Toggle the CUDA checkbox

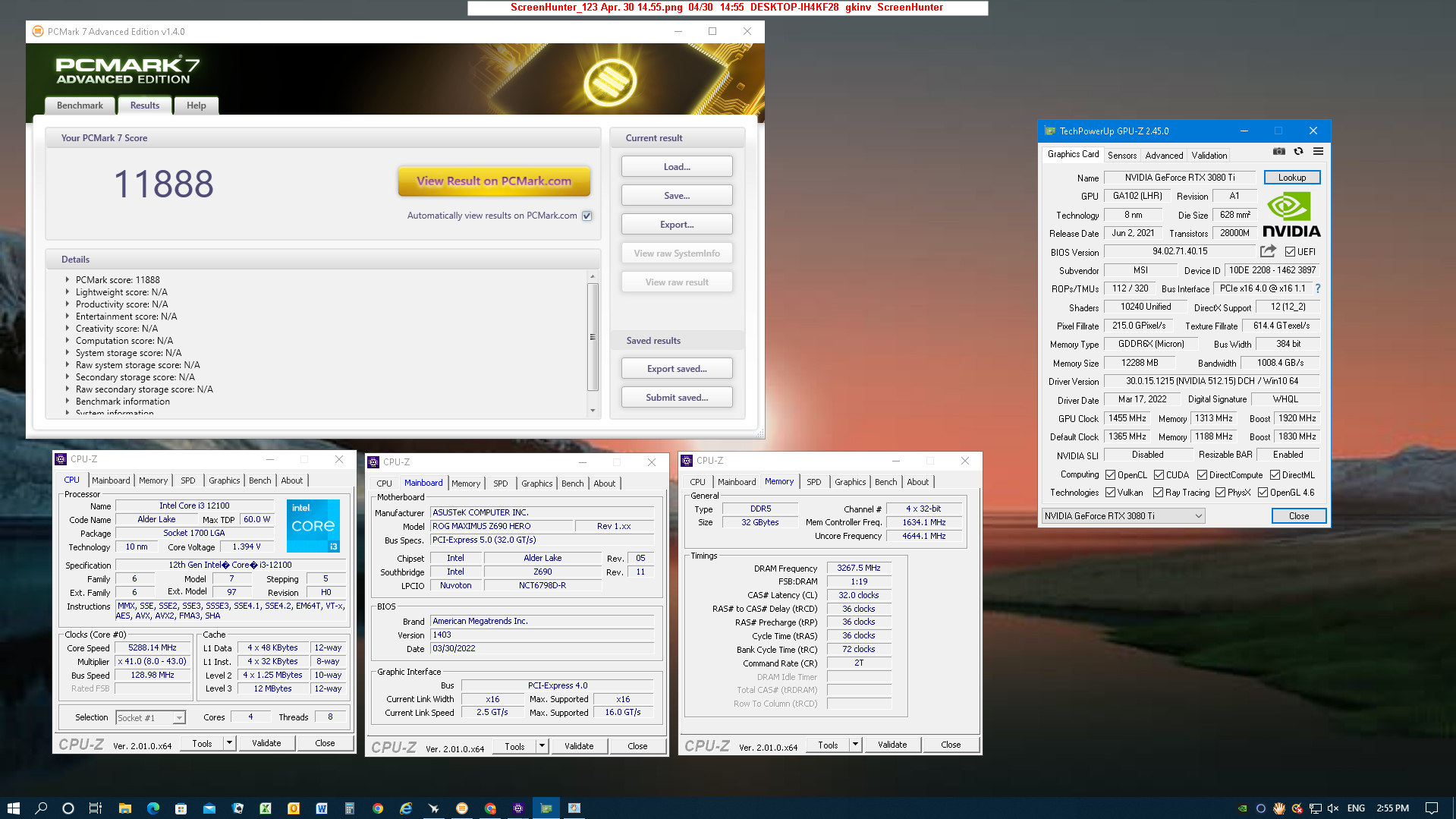1159,475
